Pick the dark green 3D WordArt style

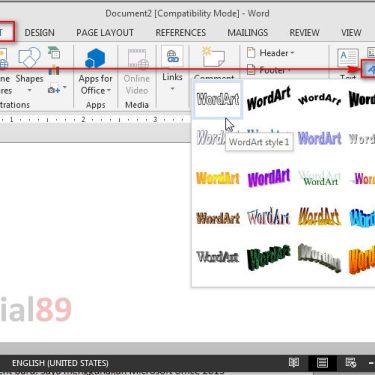click(269, 258)
